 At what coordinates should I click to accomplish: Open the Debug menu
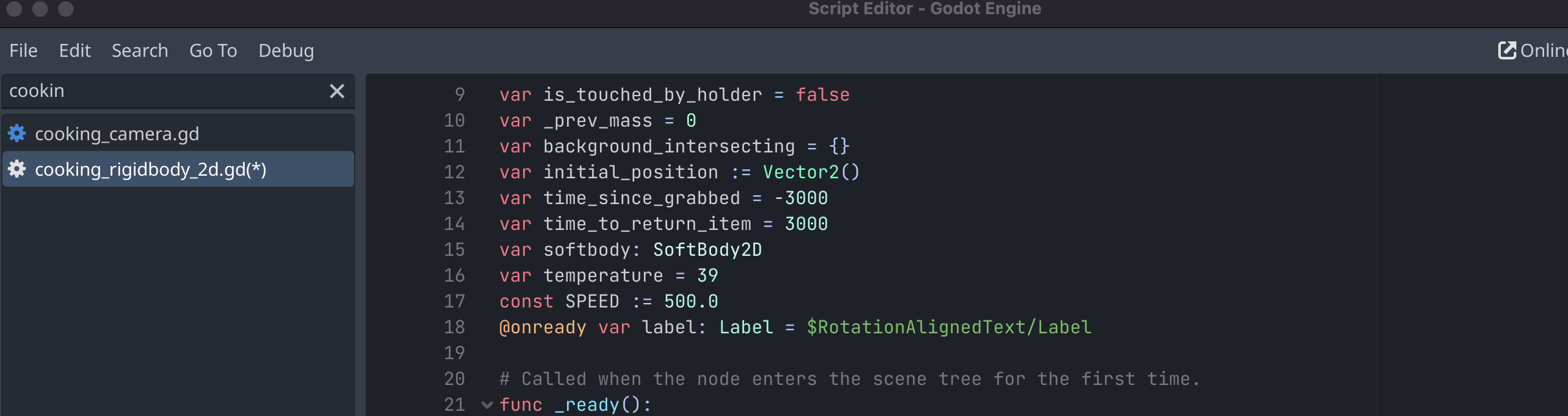(286, 50)
